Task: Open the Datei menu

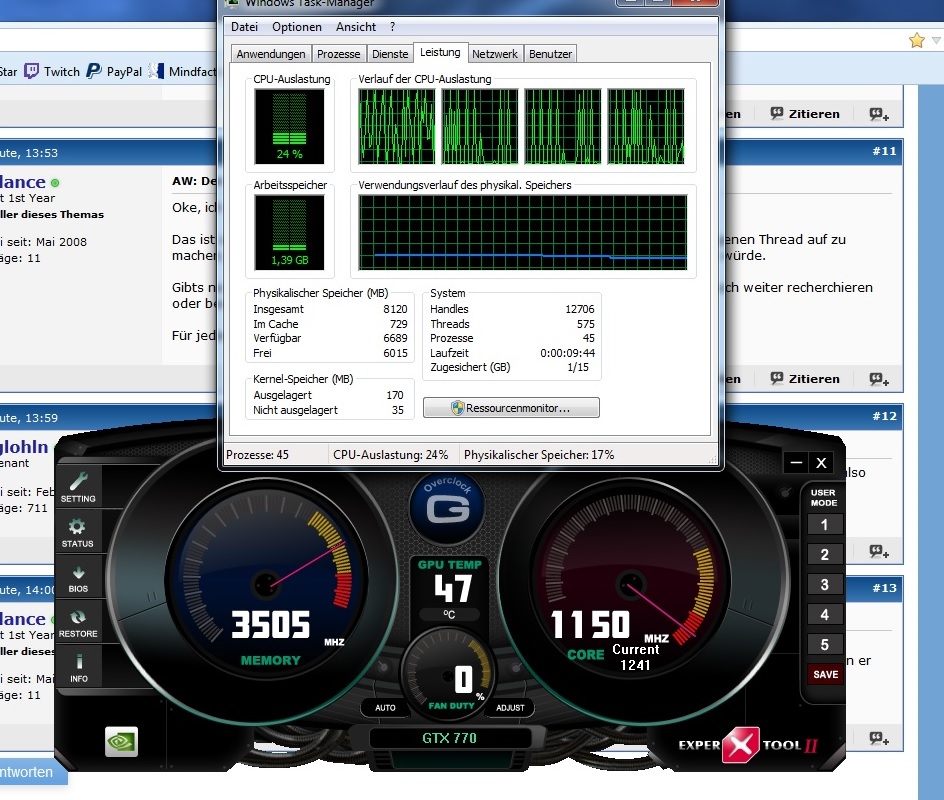Action: (244, 27)
